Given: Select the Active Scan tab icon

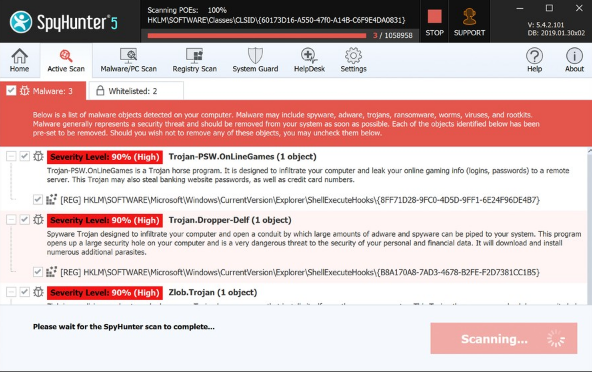Looking at the screenshot, I should 66,56.
